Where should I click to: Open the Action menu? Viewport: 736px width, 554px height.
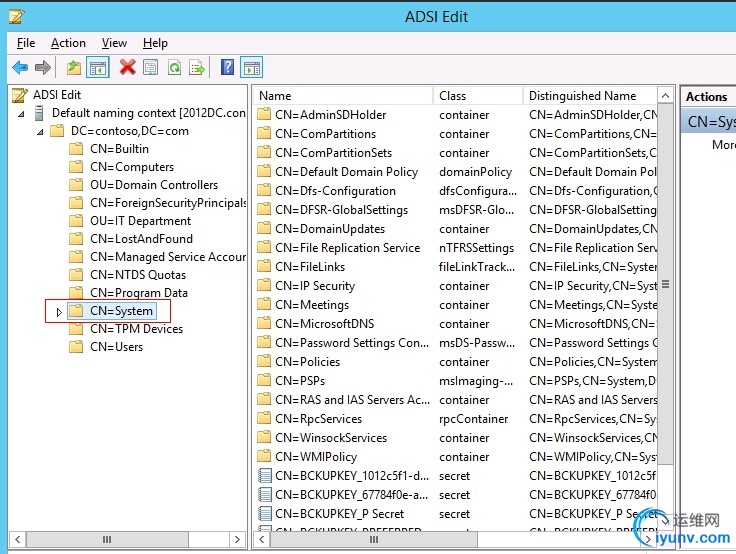68,43
